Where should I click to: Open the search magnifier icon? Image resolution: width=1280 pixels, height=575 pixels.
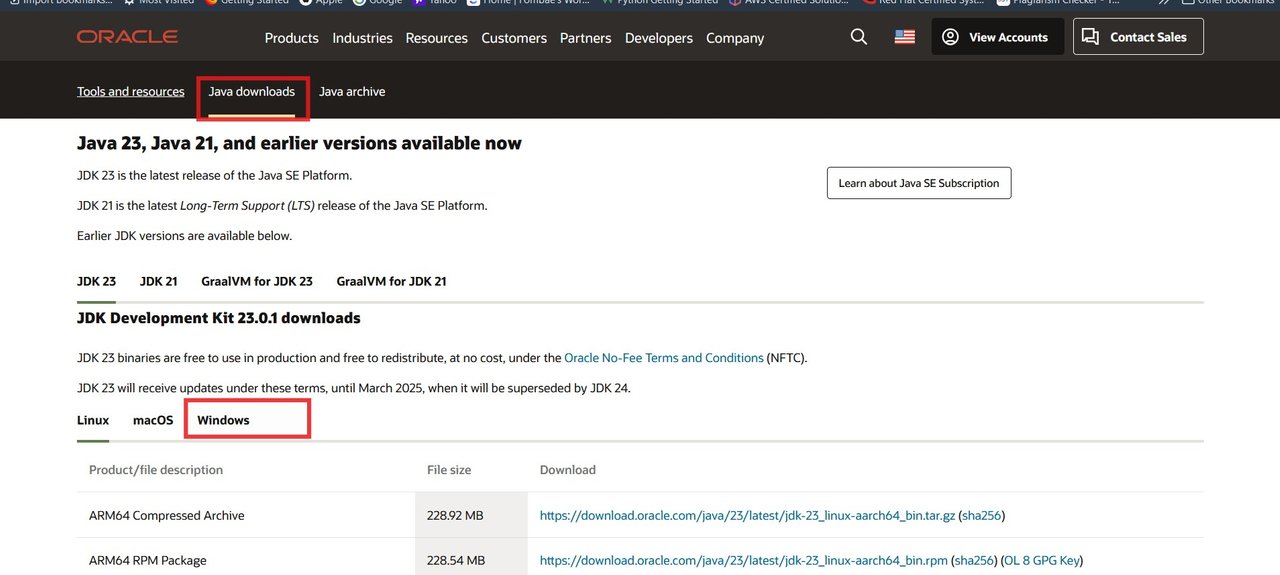coord(859,37)
